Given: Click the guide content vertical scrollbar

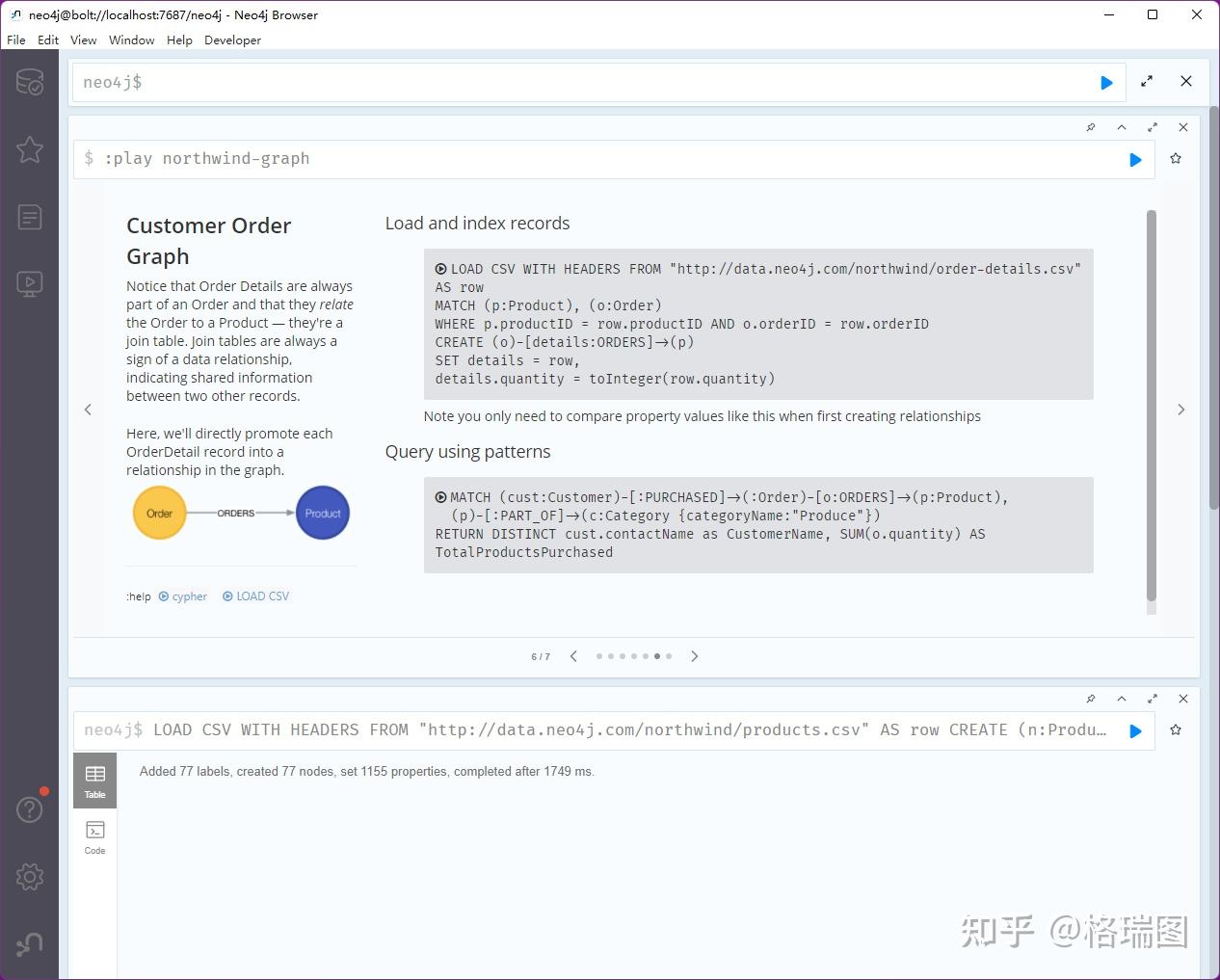Looking at the screenshot, I should tap(1151, 405).
